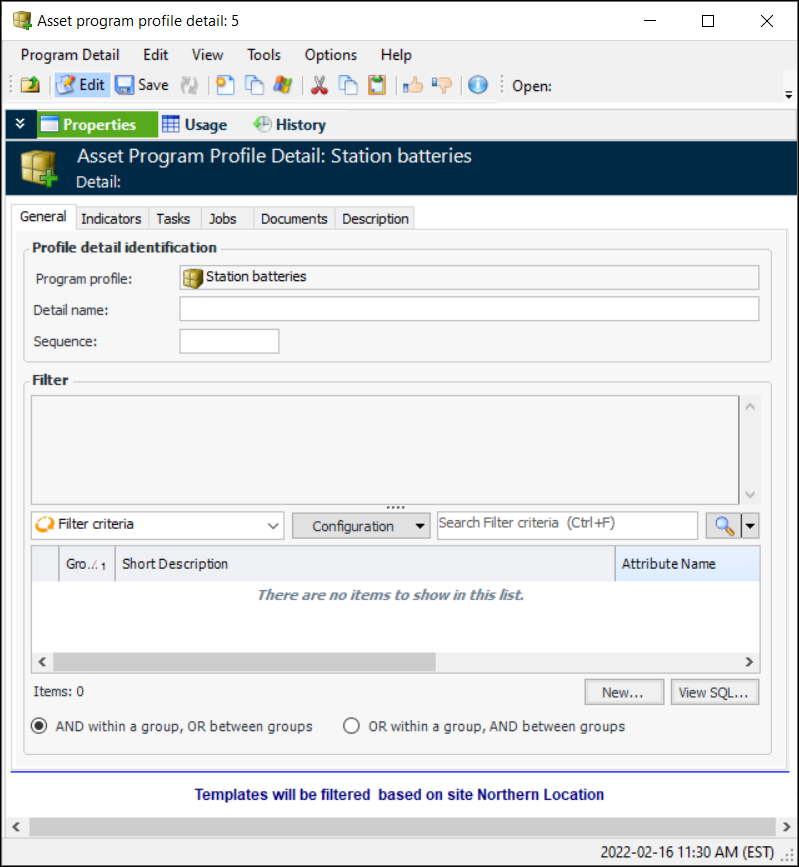
Task: Sort by the Gro... column header
Action: coord(87,564)
